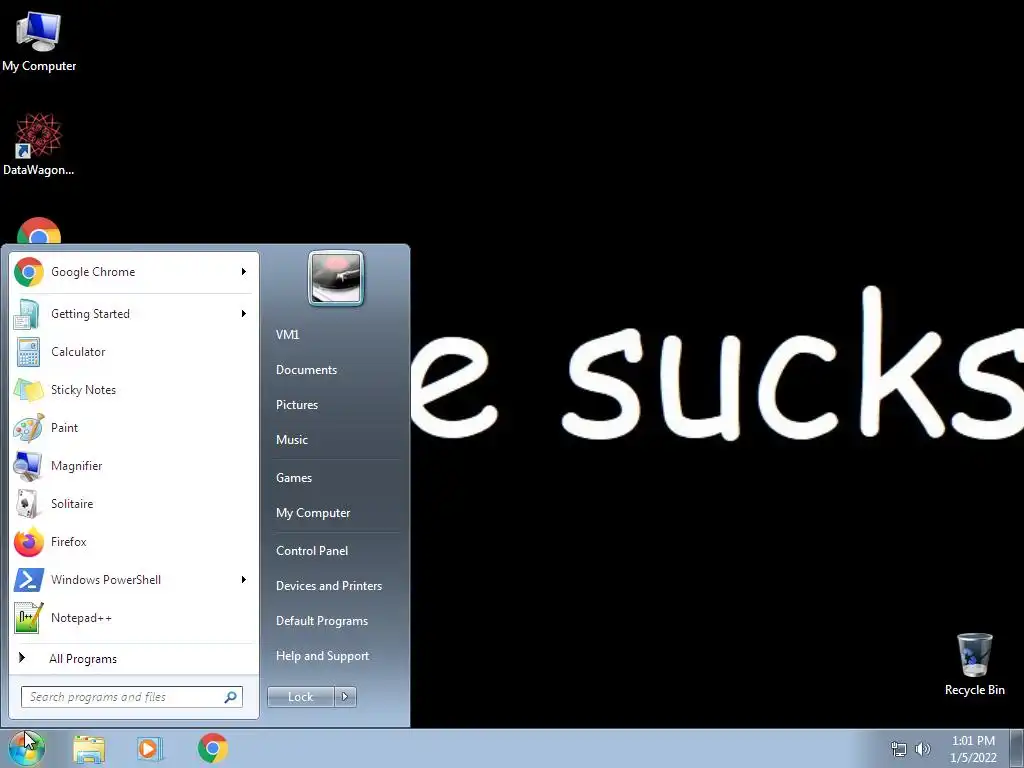Viewport: 1024px width, 768px height.
Task: Open Control Panel
Action: (312, 551)
